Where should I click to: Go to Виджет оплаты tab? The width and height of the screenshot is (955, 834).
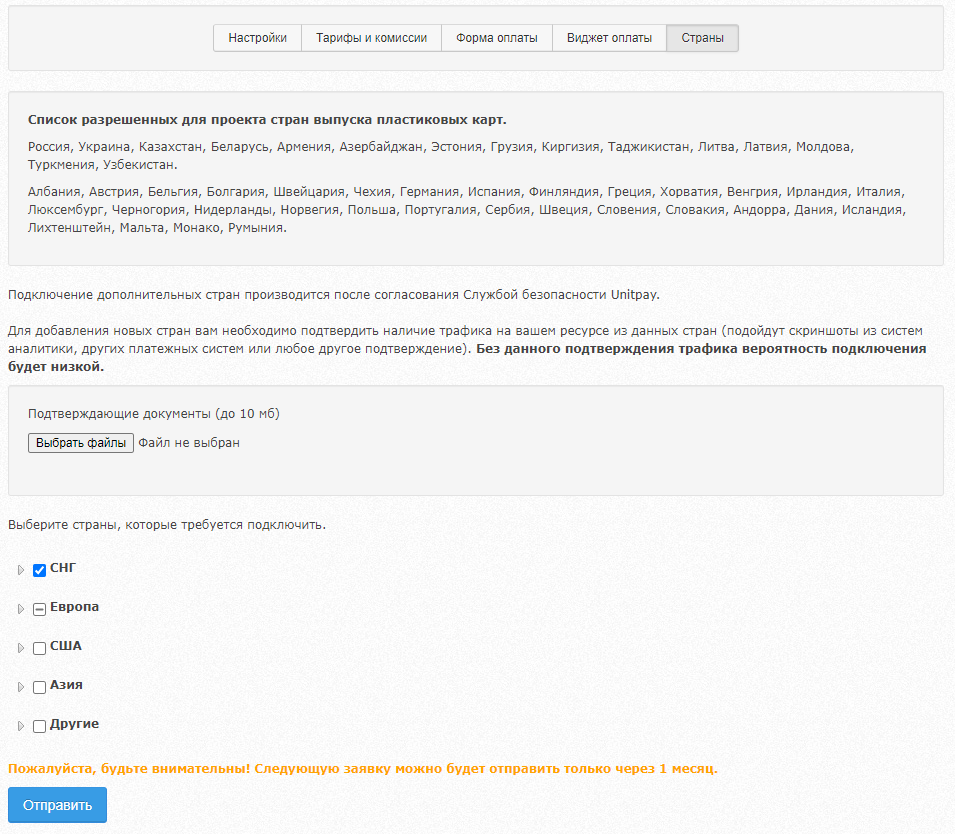pos(609,38)
